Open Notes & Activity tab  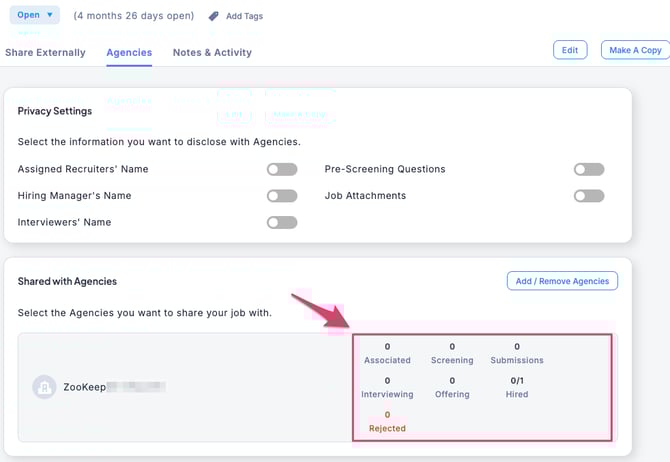[212, 52]
